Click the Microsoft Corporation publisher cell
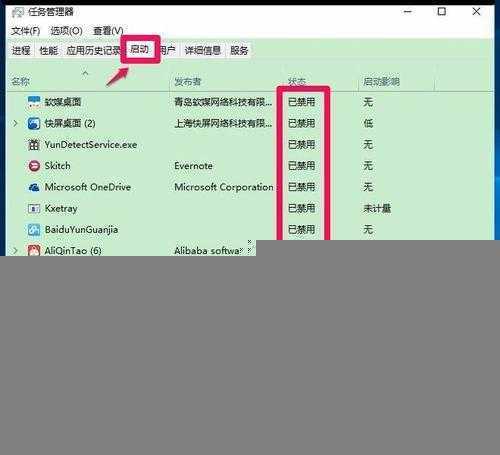 pyautogui.click(x=224, y=187)
